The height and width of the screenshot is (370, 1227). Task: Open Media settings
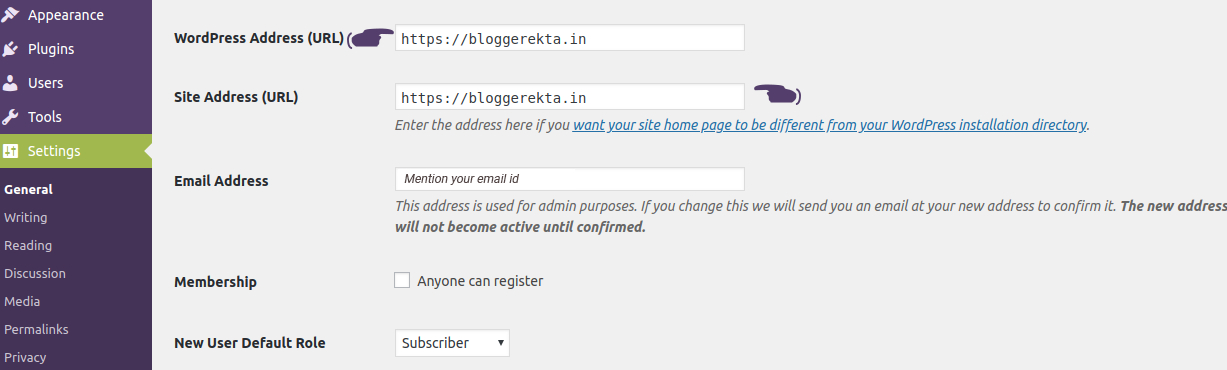pyautogui.click(x=22, y=301)
